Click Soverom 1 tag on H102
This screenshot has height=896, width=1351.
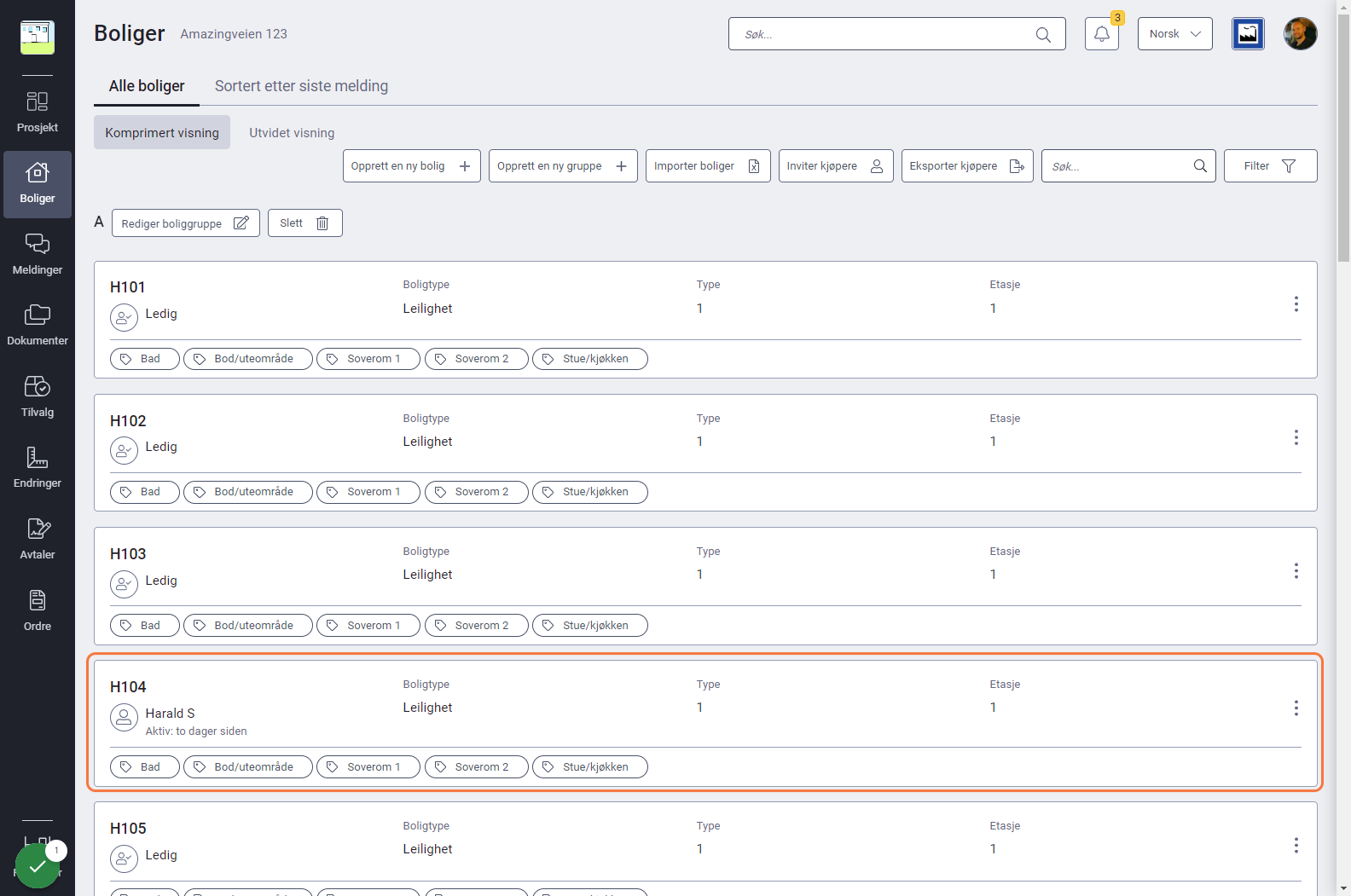tap(368, 492)
